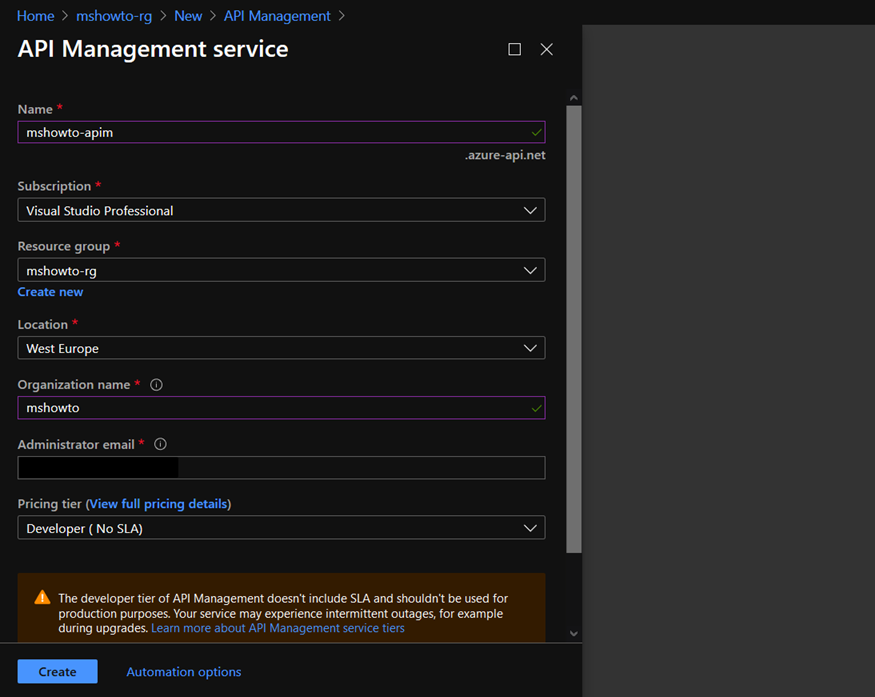Open the Pricing tier dropdown
This screenshot has width=875, height=697.
pyautogui.click(x=281, y=528)
